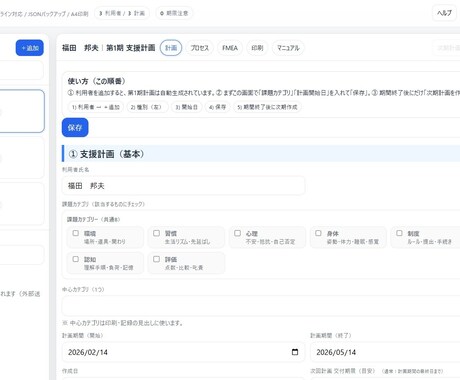460x380 pixels.
Task: Check the 心理 category checkbox
Action: click(x=237, y=233)
